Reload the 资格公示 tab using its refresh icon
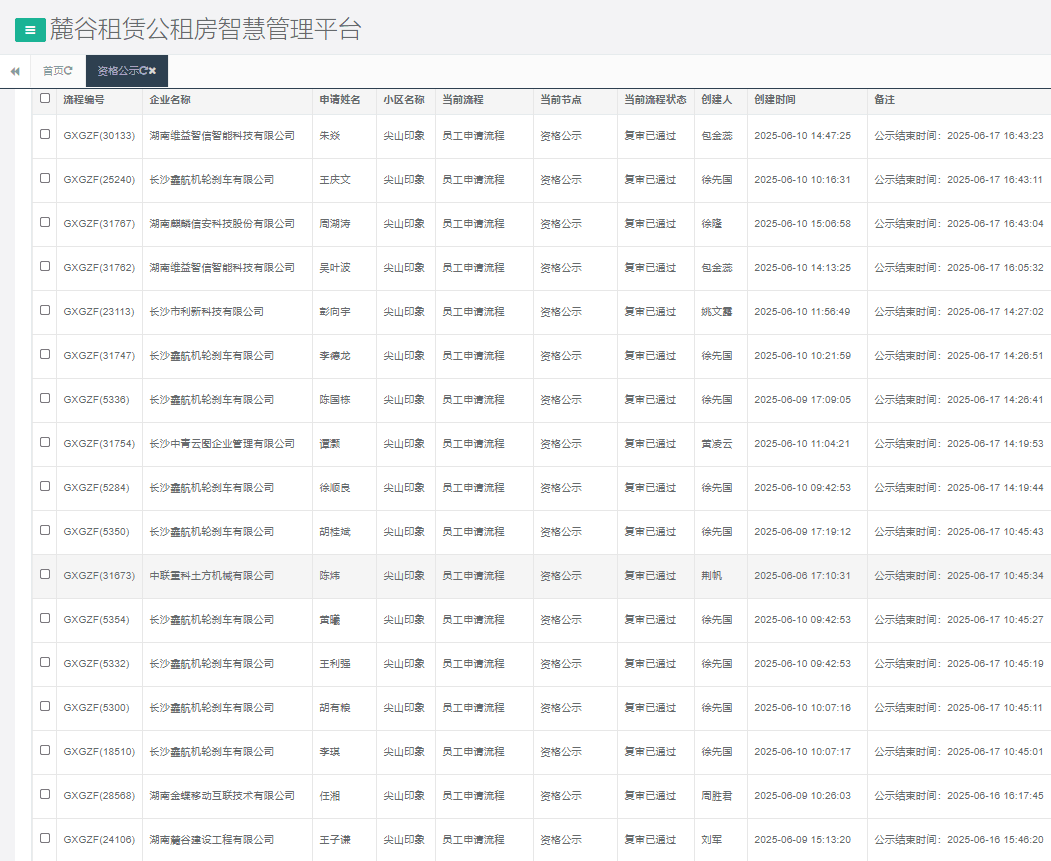The height and width of the screenshot is (861, 1051). 143,71
